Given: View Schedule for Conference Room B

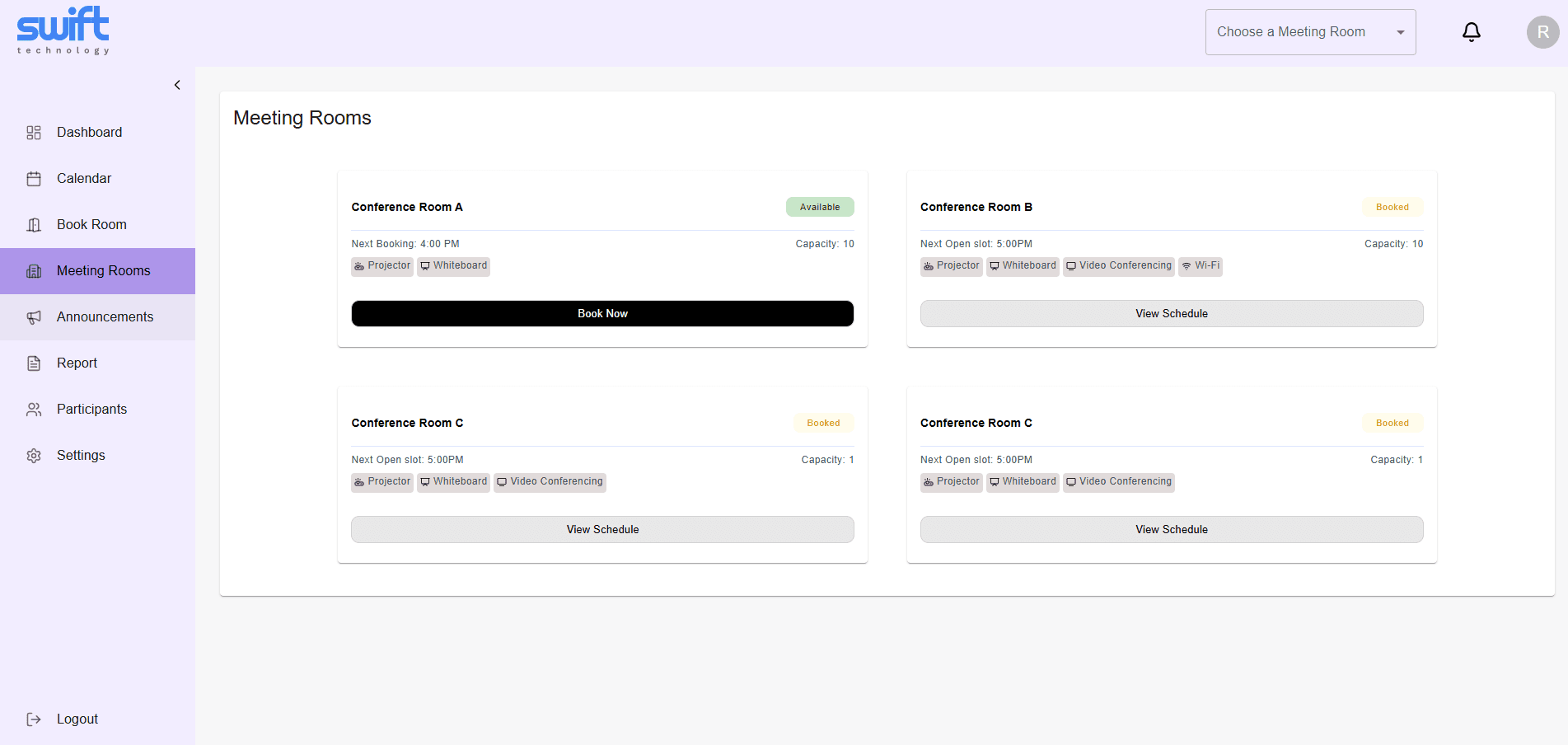Looking at the screenshot, I should point(1172,313).
